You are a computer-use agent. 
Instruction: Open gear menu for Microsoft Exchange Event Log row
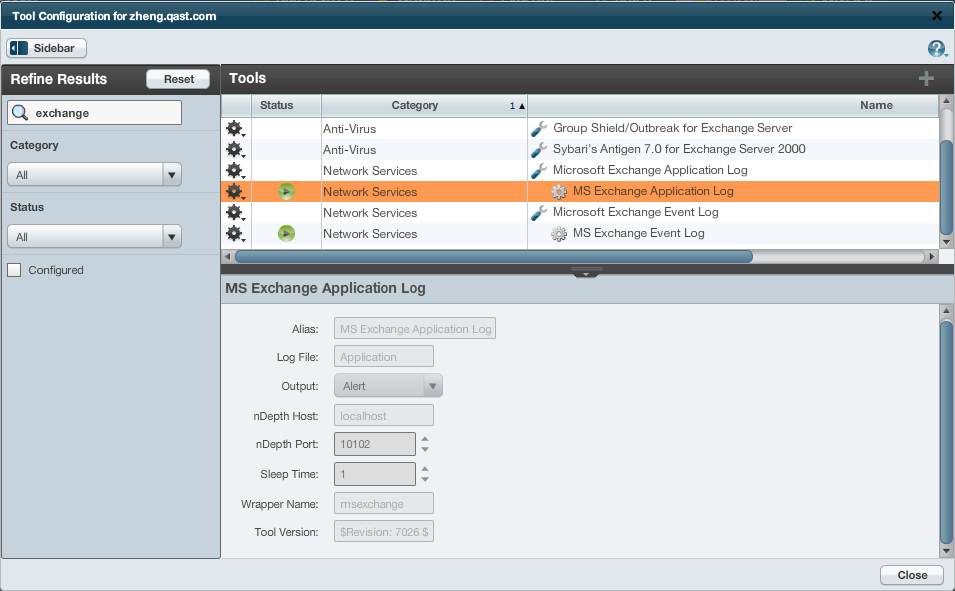[235, 213]
